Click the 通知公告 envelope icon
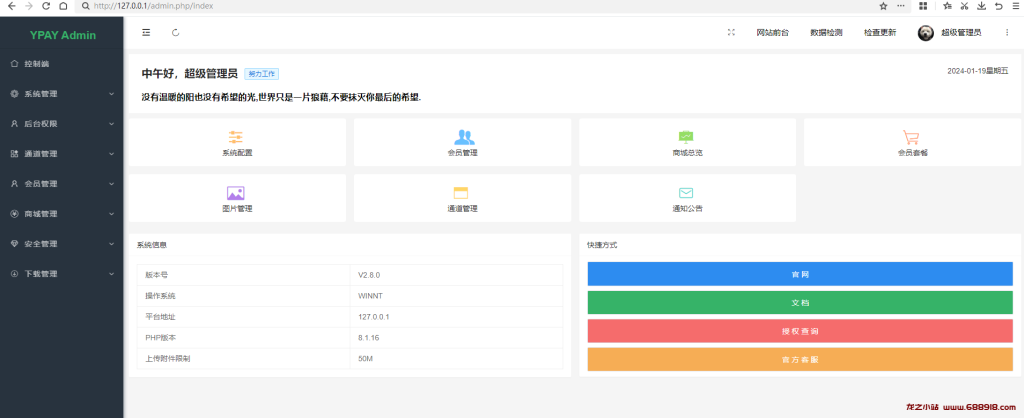The height and width of the screenshot is (418, 1024). point(686,193)
